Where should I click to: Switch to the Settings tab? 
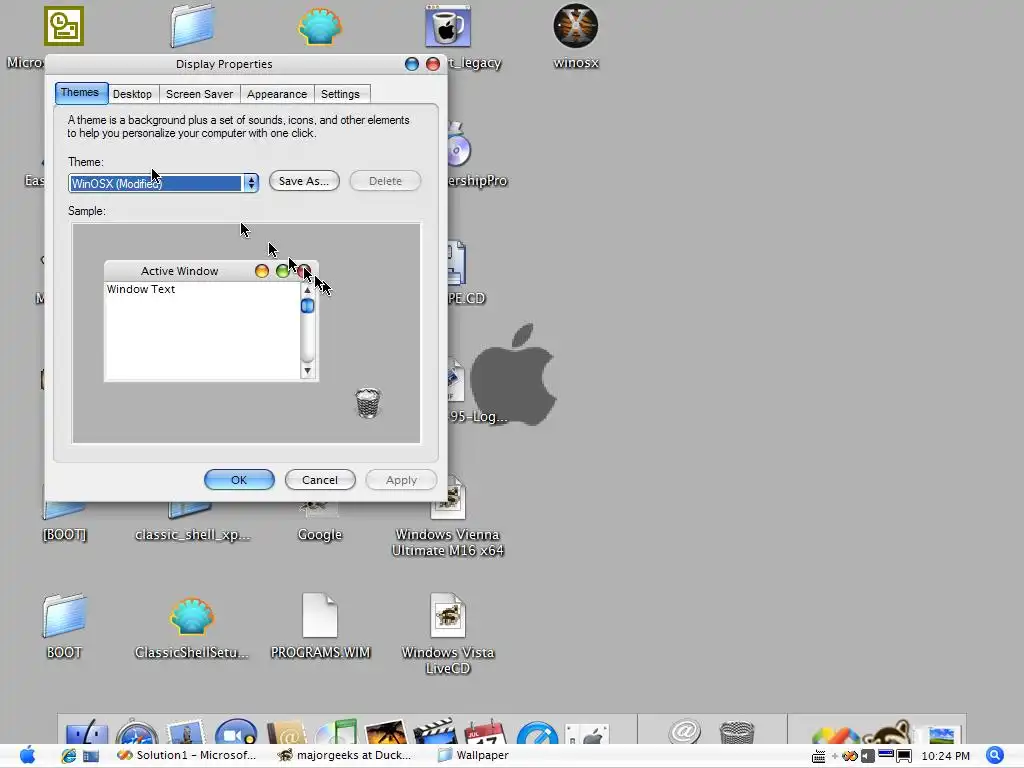(340, 94)
